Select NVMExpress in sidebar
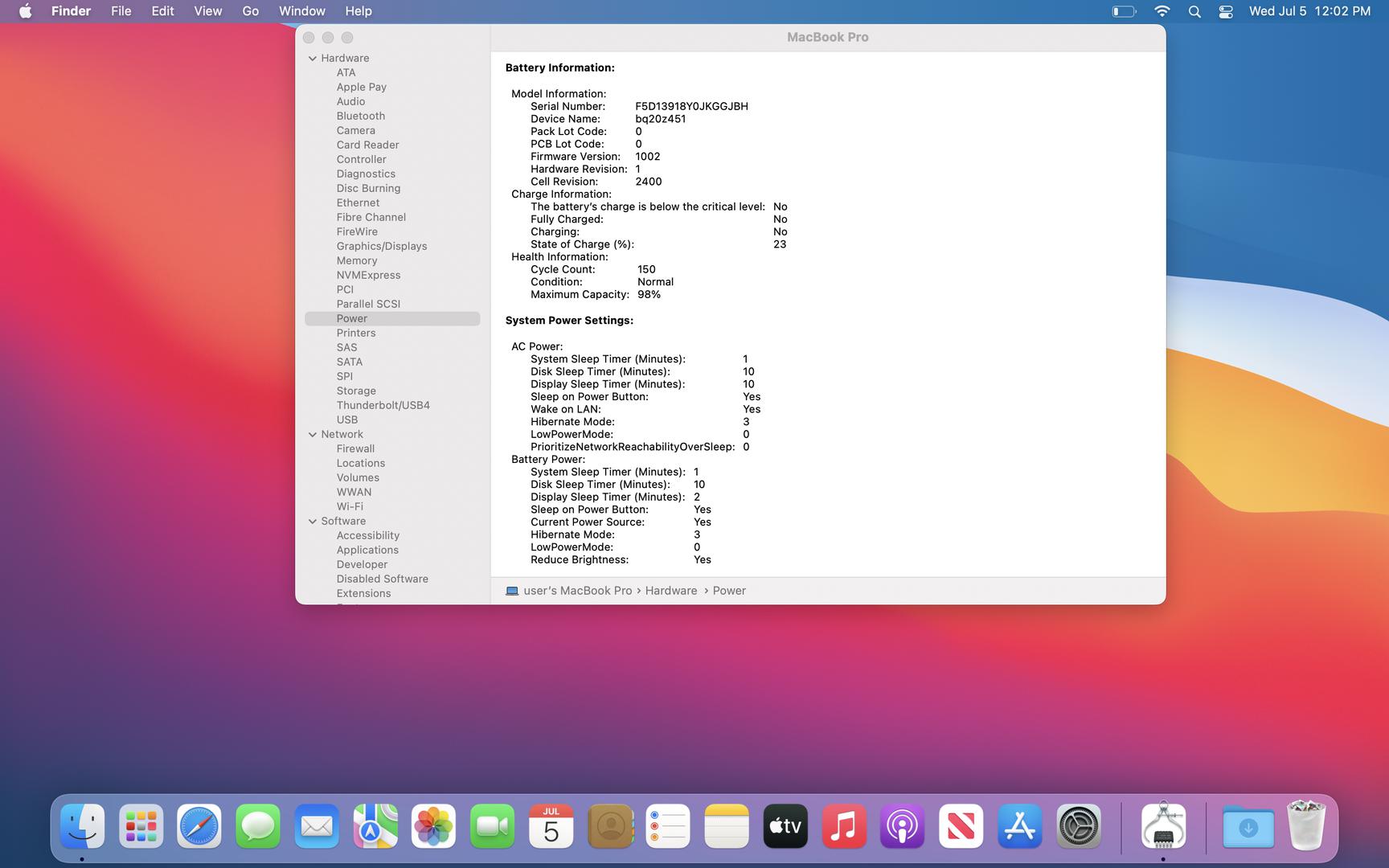This screenshot has width=1389, height=868. [x=368, y=275]
